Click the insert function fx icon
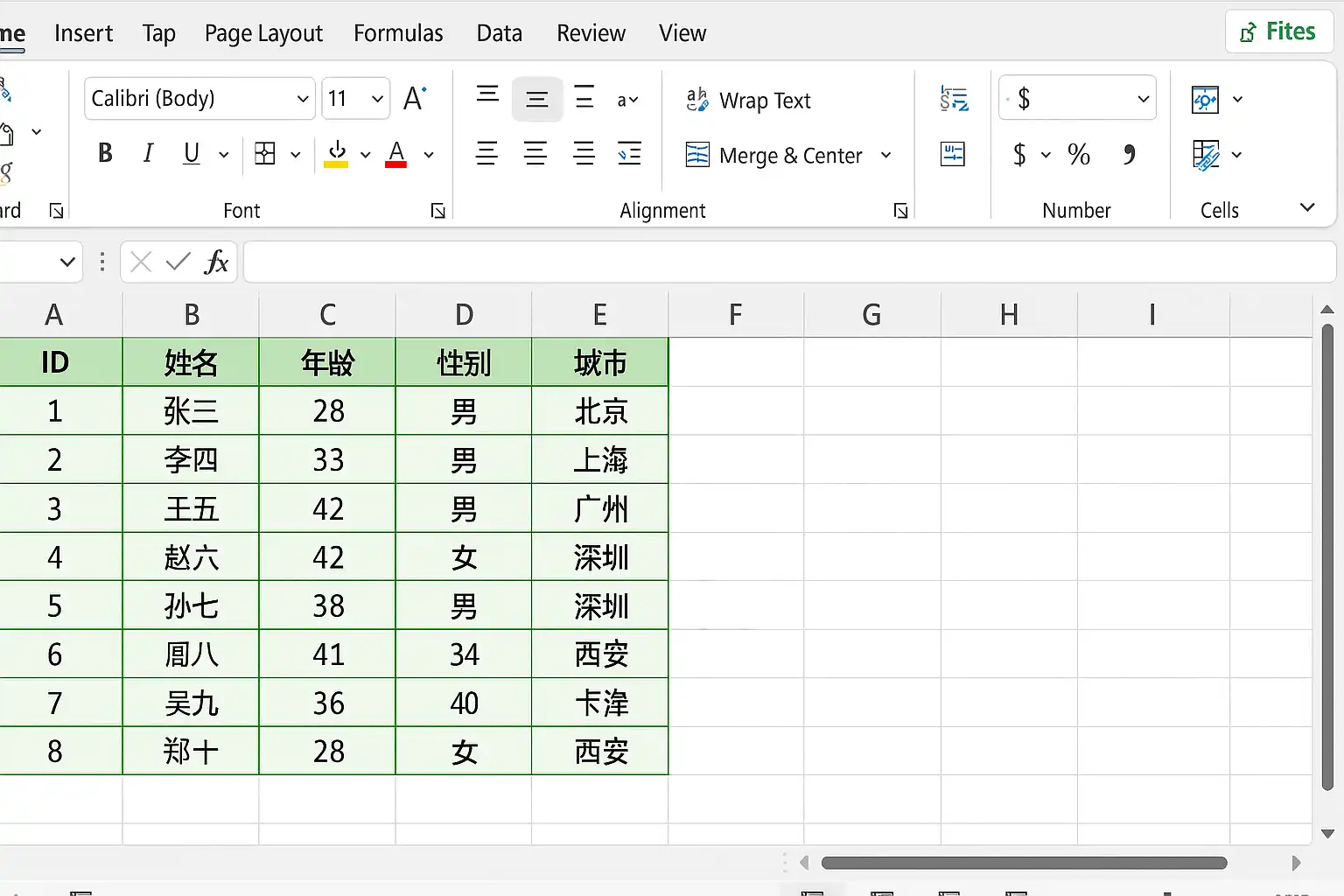The height and width of the screenshot is (896, 1344). (216, 262)
